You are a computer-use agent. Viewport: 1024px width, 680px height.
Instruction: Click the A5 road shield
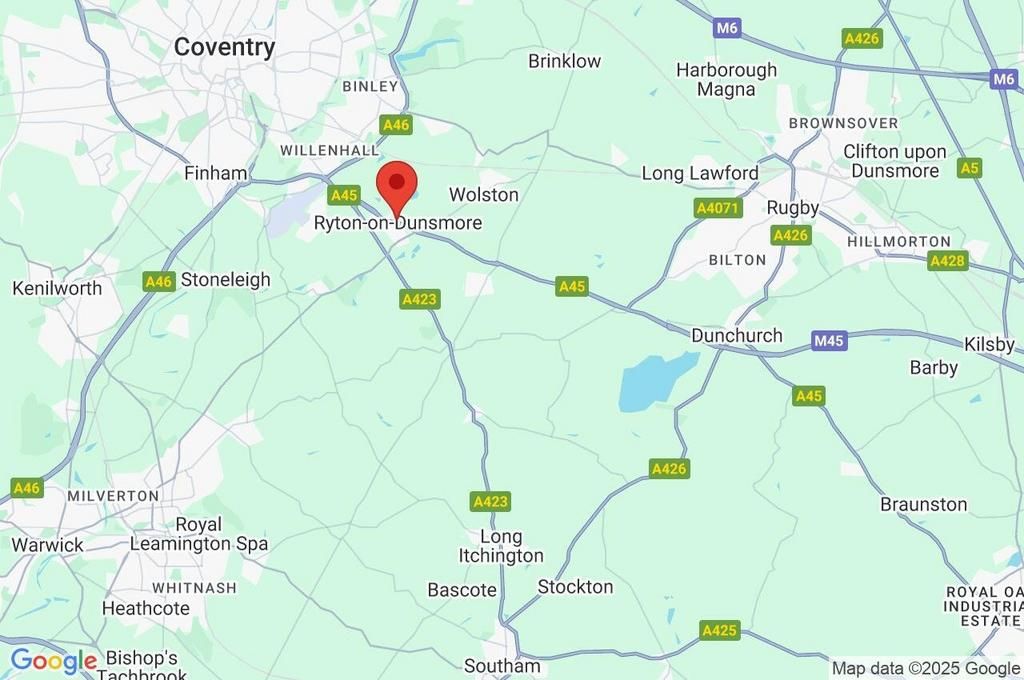tap(970, 169)
